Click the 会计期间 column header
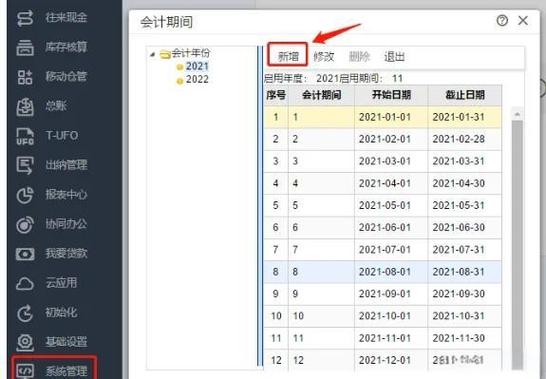546x379 pixels. pyautogui.click(x=321, y=95)
